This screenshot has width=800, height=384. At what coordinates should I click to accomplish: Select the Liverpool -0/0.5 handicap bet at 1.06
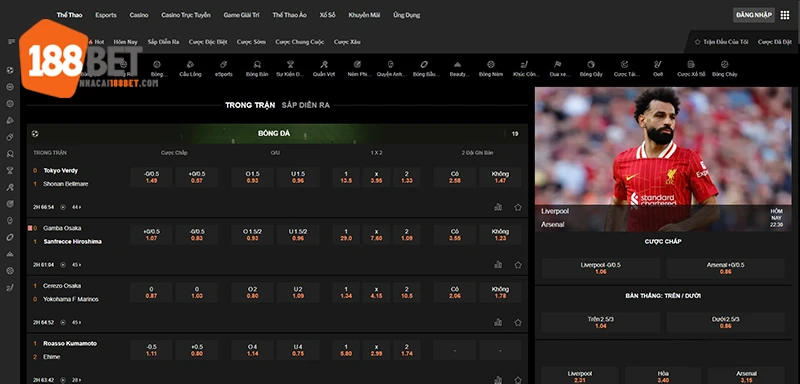pyautogui.click(x=601, y=268)
